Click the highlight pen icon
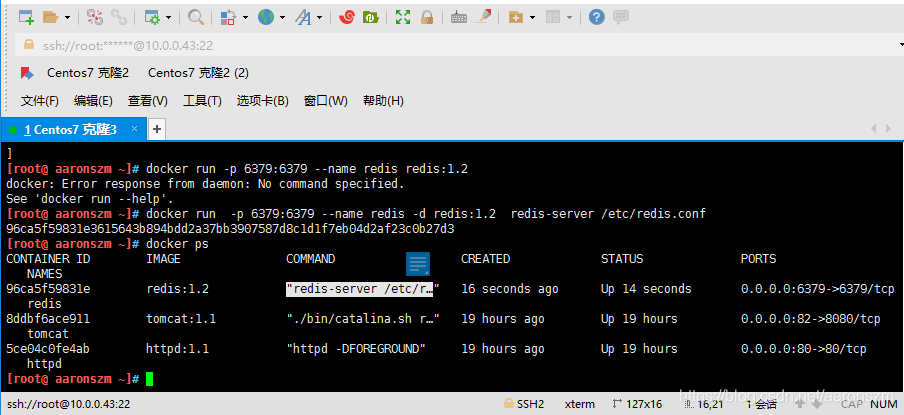Screen dimensions: 904x415 click(483, 17)
